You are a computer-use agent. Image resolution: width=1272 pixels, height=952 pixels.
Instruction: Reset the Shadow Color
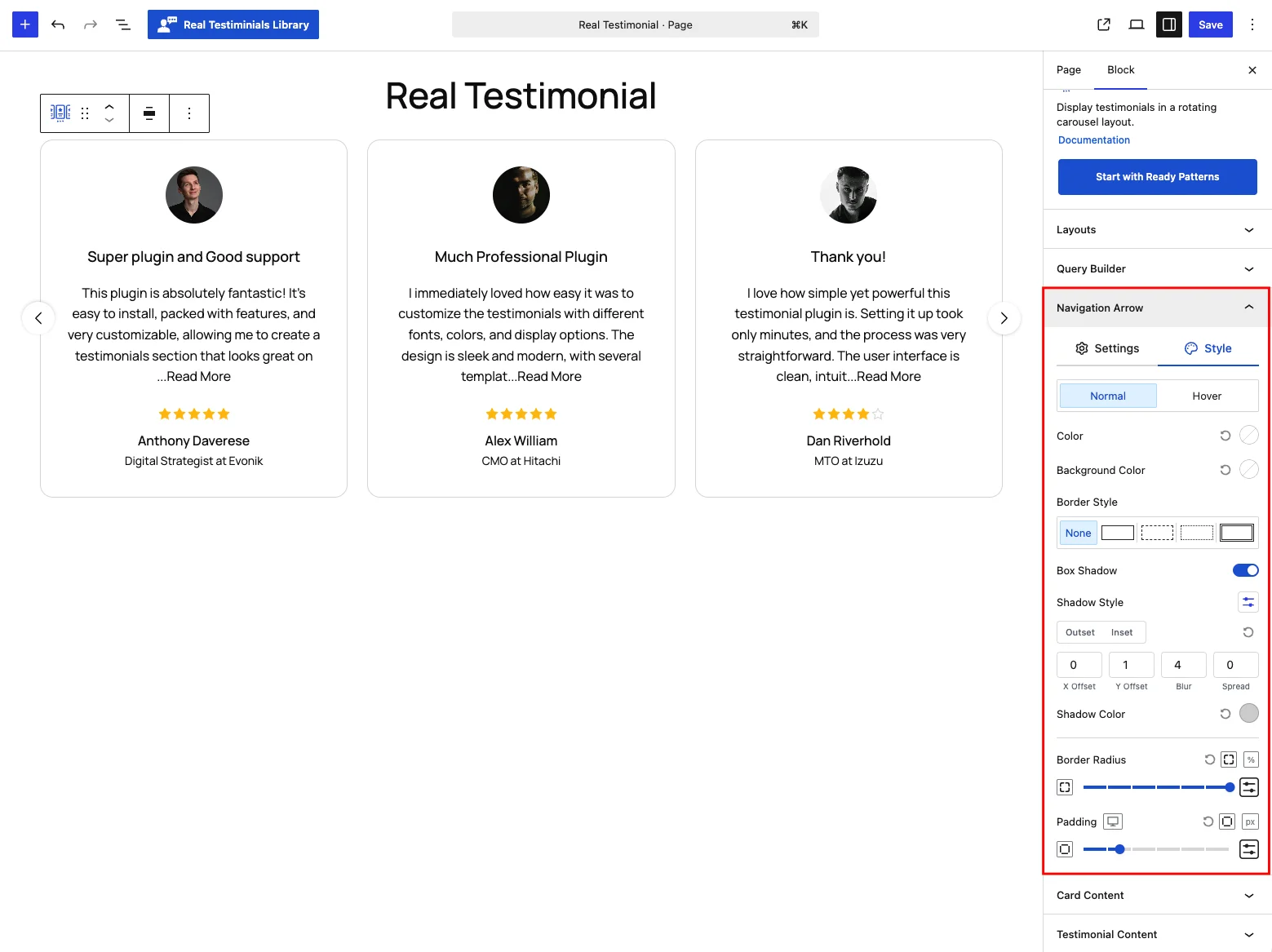[1225, 714]
